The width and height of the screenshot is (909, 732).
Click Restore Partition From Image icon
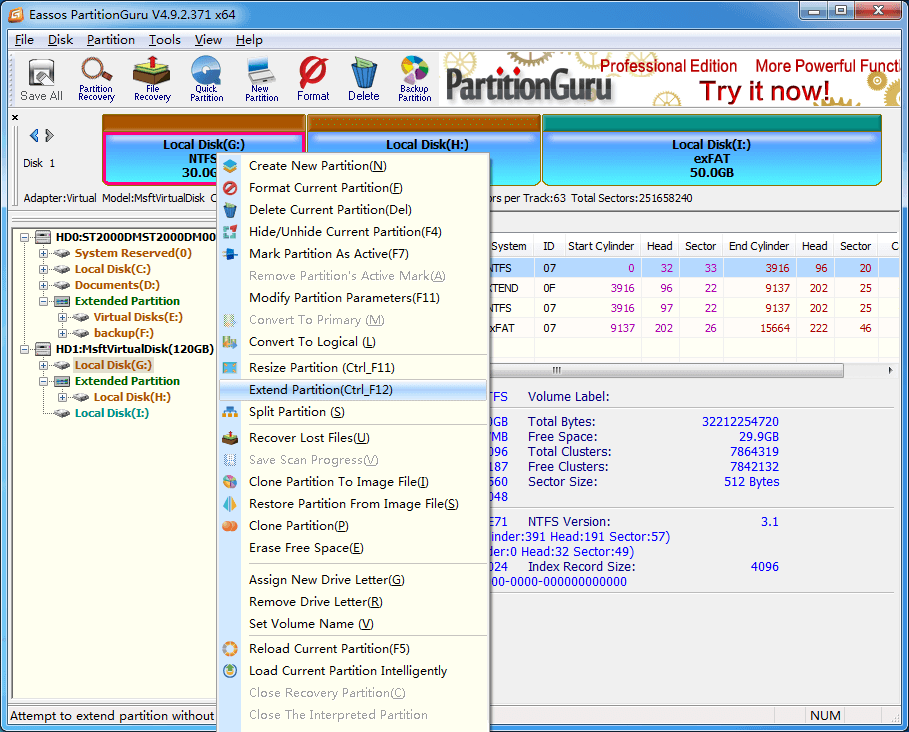click(x=230, y=504)
